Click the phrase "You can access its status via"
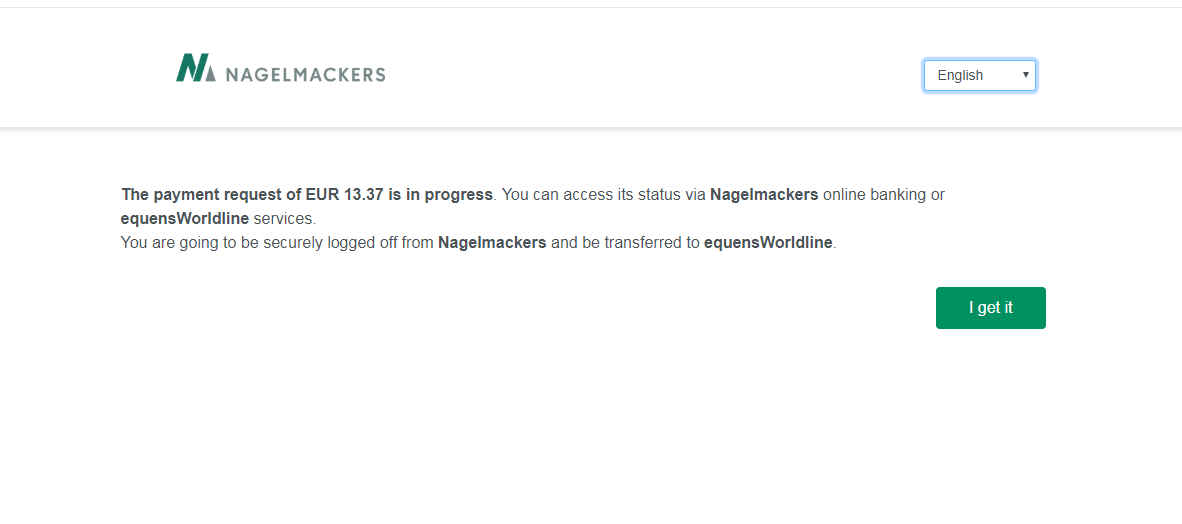 [x=603, y=194]
